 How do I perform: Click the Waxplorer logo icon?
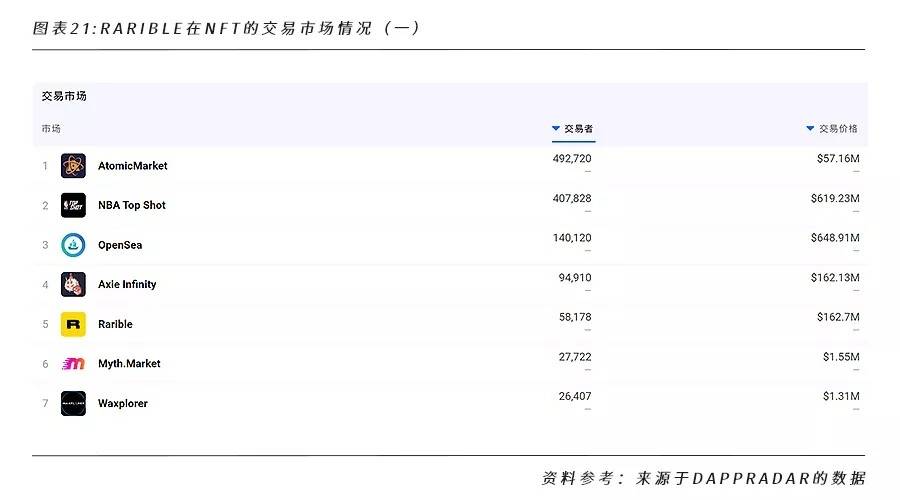click(x=73, y=403)
